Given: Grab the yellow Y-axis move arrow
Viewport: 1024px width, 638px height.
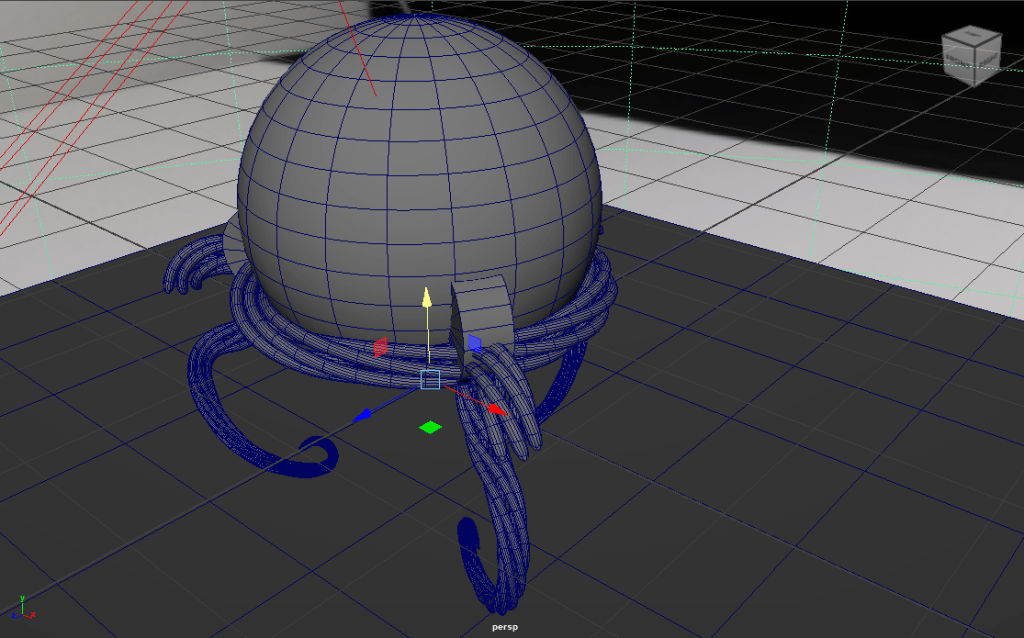Looking at the screenshot, I should click(427, 299).
